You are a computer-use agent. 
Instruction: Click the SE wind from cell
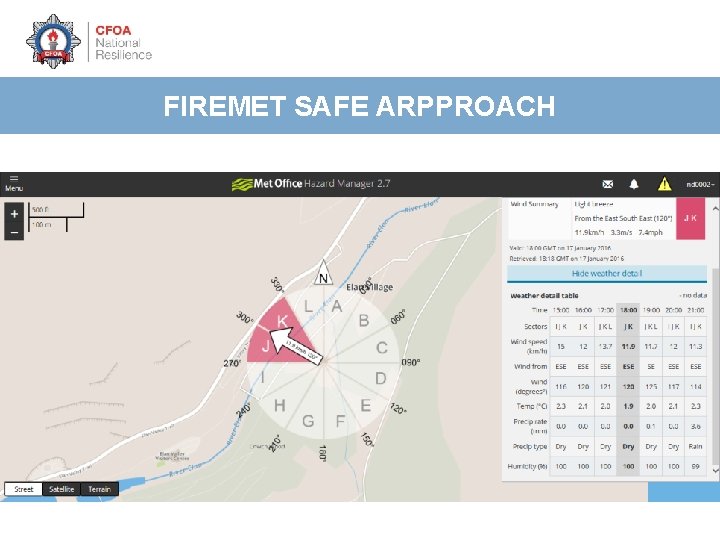651,367
